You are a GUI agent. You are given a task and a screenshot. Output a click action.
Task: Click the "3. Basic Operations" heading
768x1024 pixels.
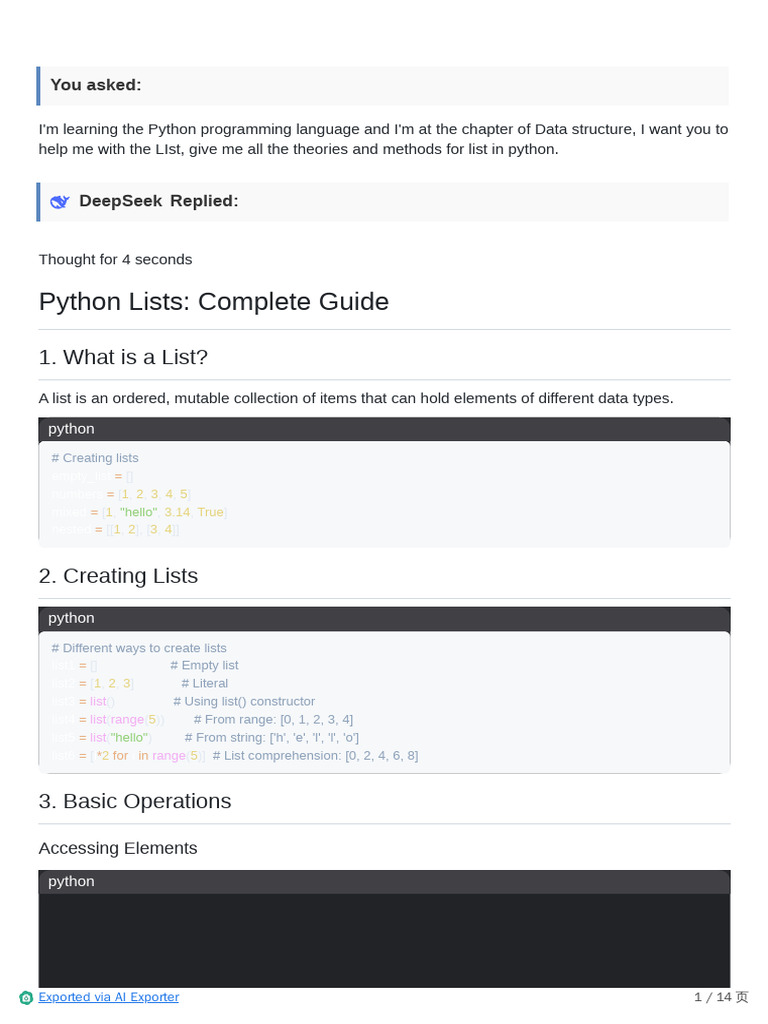pyautogui.click(x=134, y=801)
